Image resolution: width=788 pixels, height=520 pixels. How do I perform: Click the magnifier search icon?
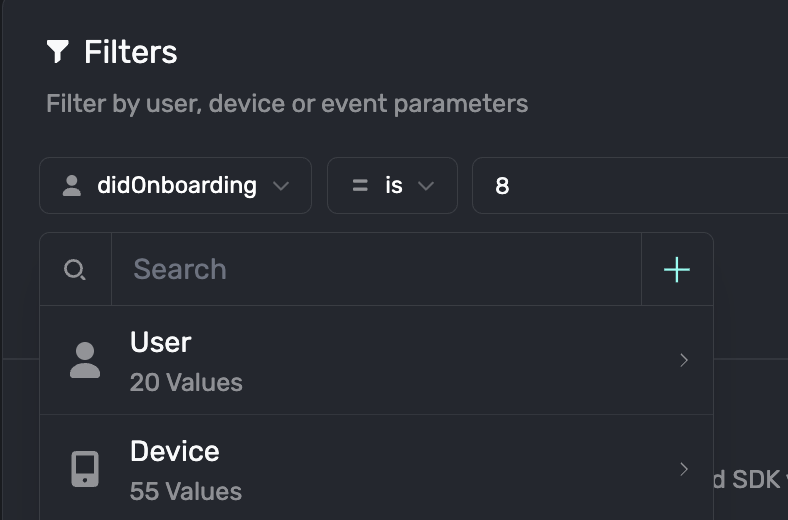point(75,270)
